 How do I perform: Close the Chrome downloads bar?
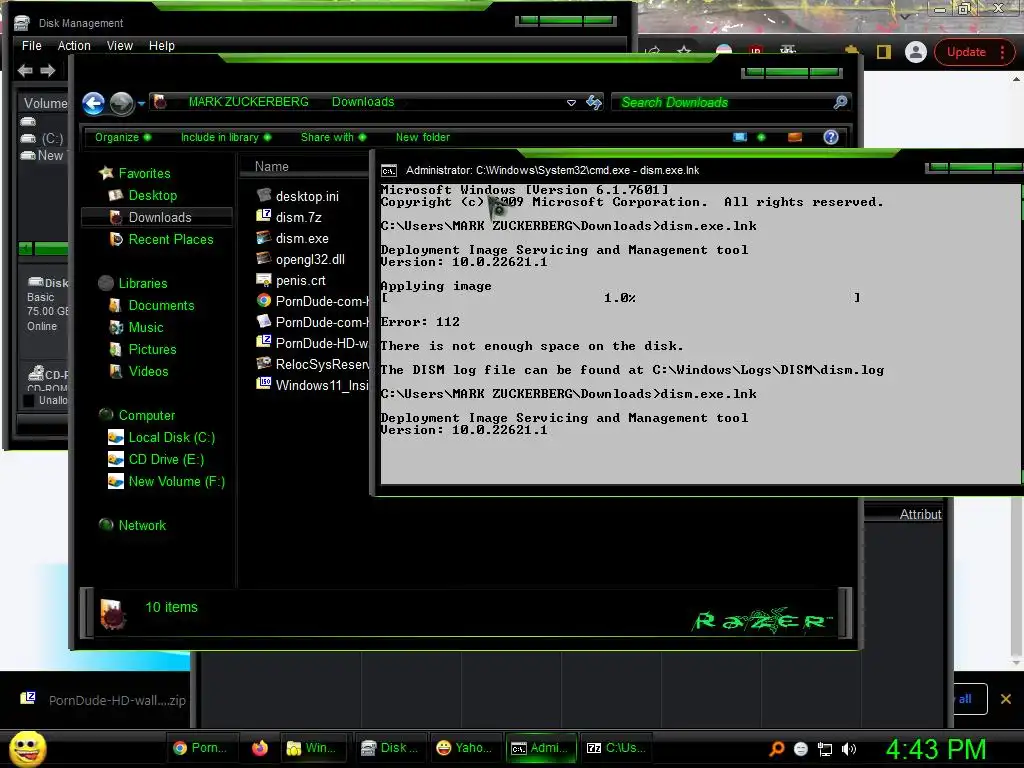[x=1006, y=699]
